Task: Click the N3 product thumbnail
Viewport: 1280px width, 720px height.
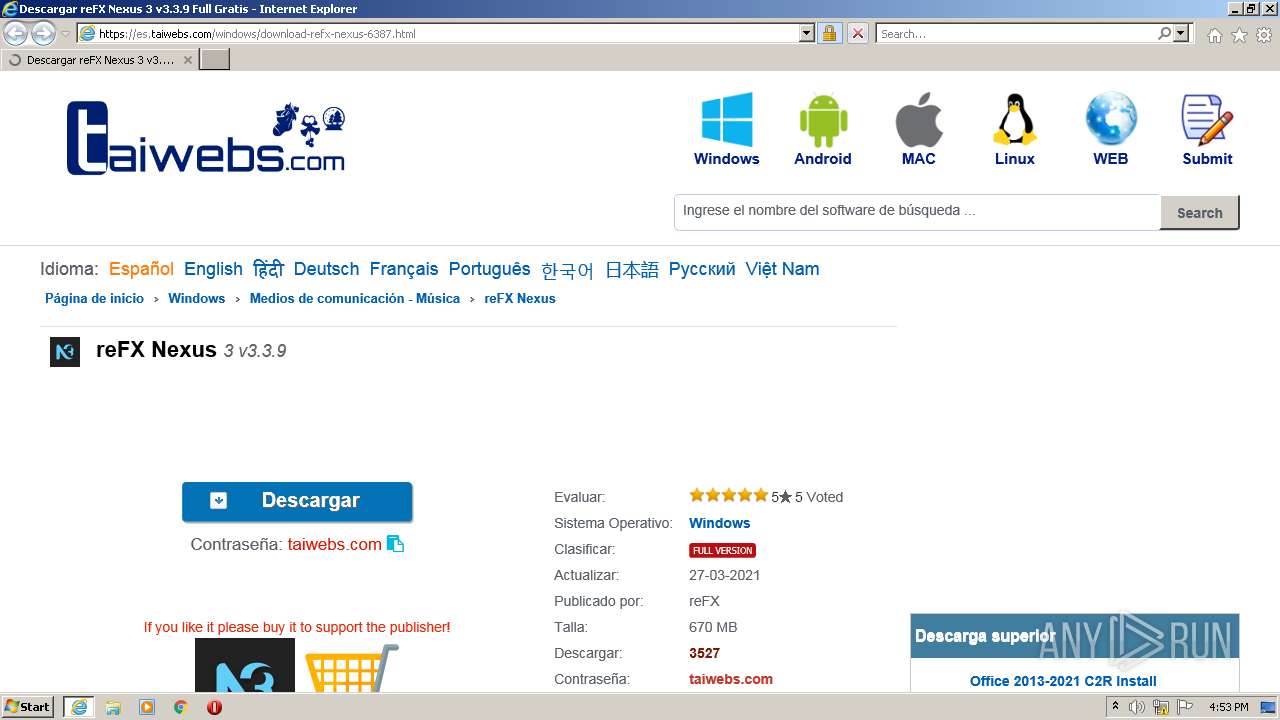Action: pos(245,665)
